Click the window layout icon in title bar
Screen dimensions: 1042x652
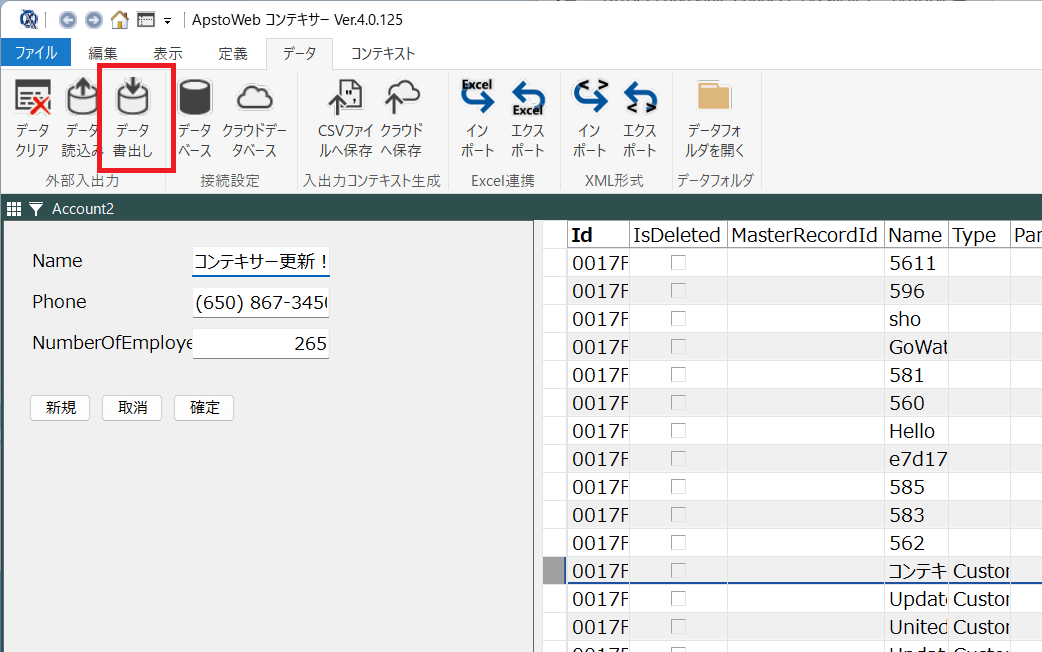pos(146,20)
